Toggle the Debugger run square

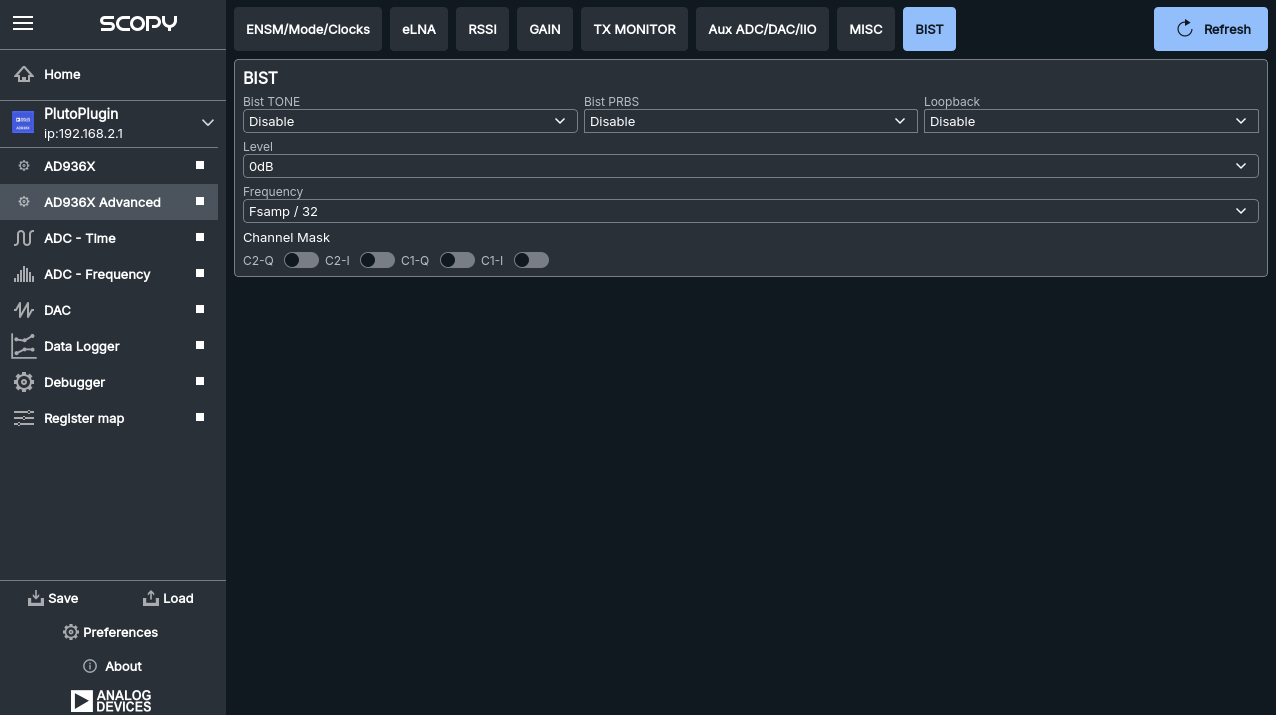pos(200,381)
